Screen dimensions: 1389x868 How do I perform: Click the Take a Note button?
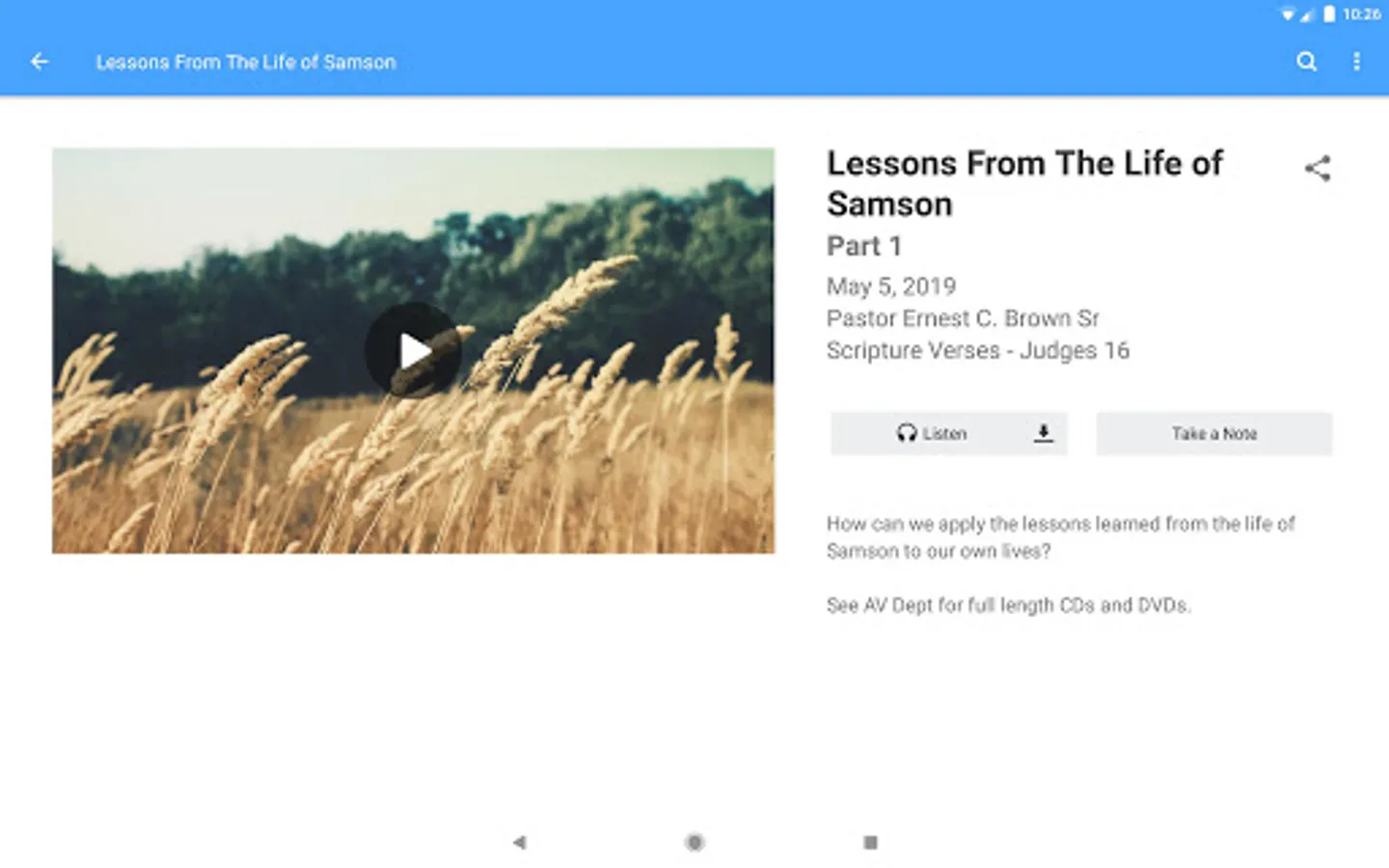tap(1214, 434)
